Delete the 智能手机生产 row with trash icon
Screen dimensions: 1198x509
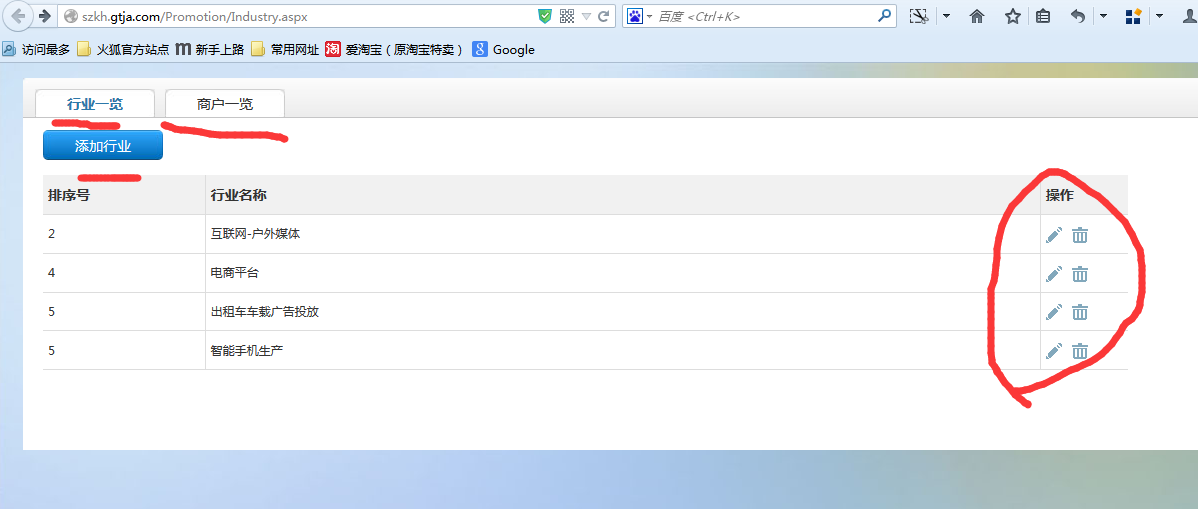[x=1080, y=351]
